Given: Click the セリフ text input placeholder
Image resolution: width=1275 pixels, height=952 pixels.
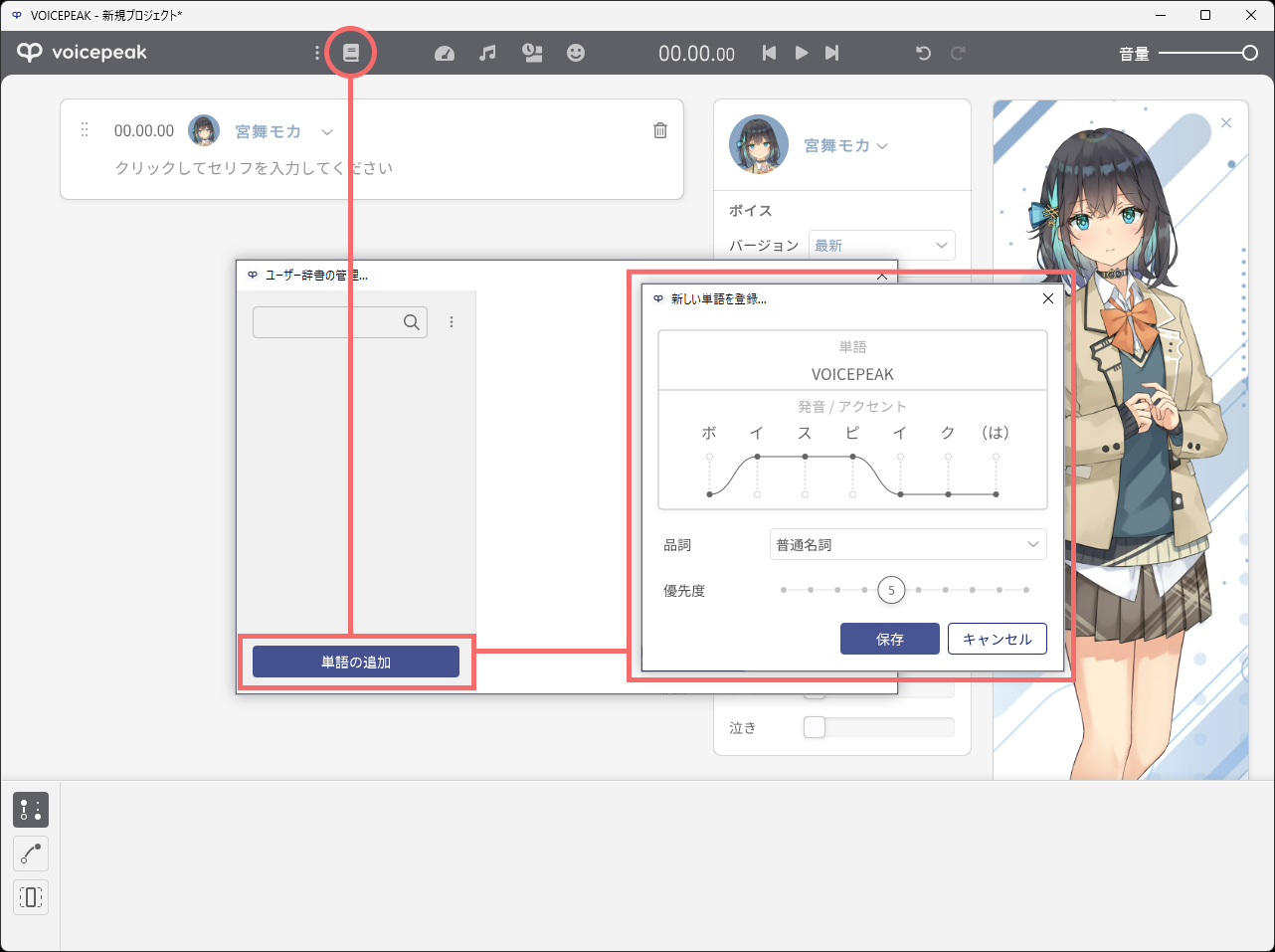Looking at the screenshot, I should pos(254,168).
